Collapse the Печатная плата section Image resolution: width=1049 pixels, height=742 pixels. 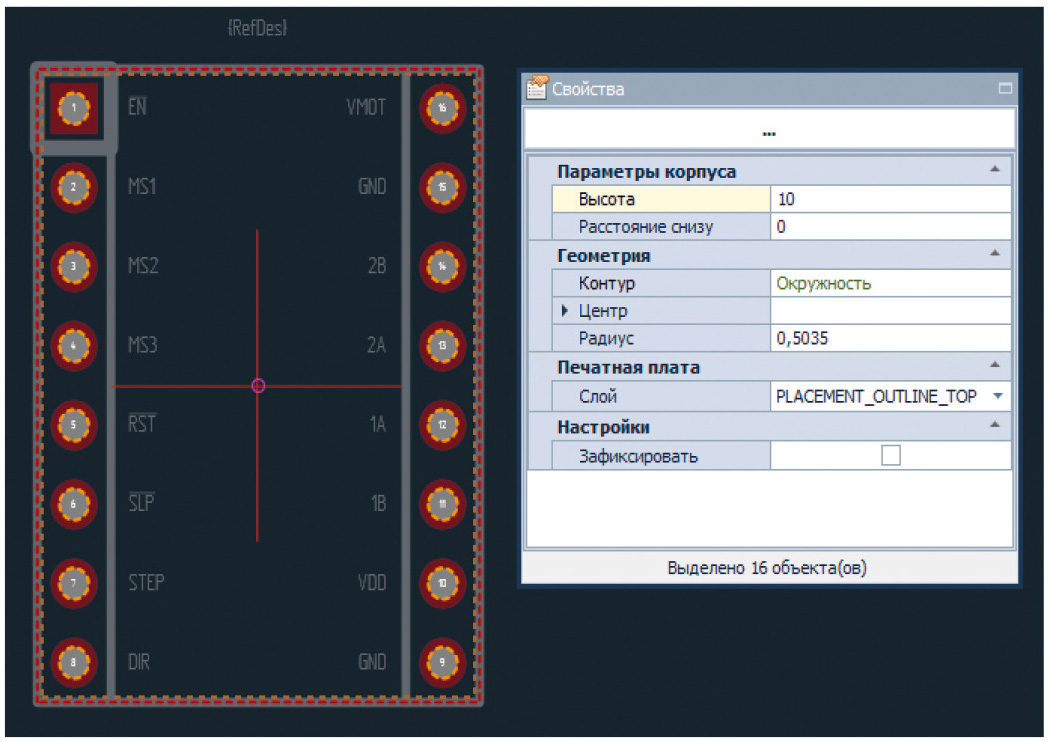coord(995,365)
